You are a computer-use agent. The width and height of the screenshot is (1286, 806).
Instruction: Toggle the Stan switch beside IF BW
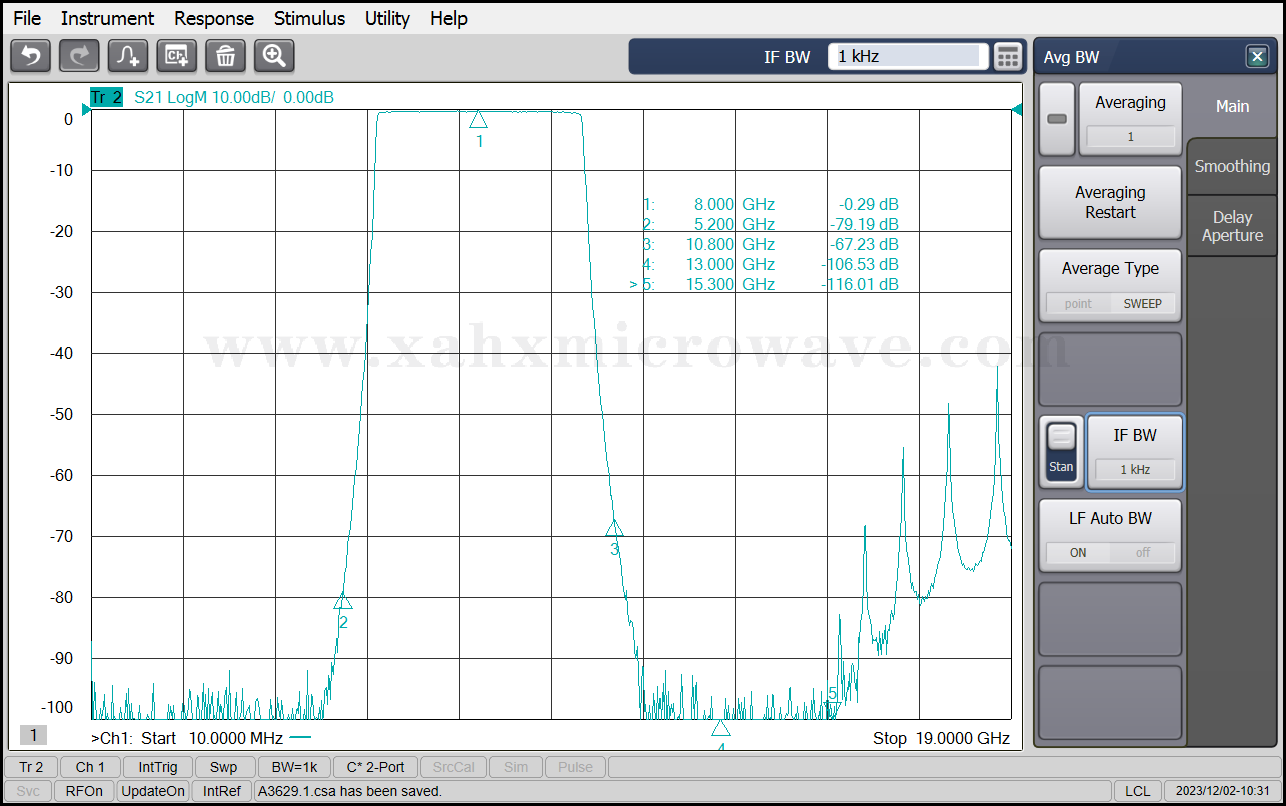click(1061, 452)
